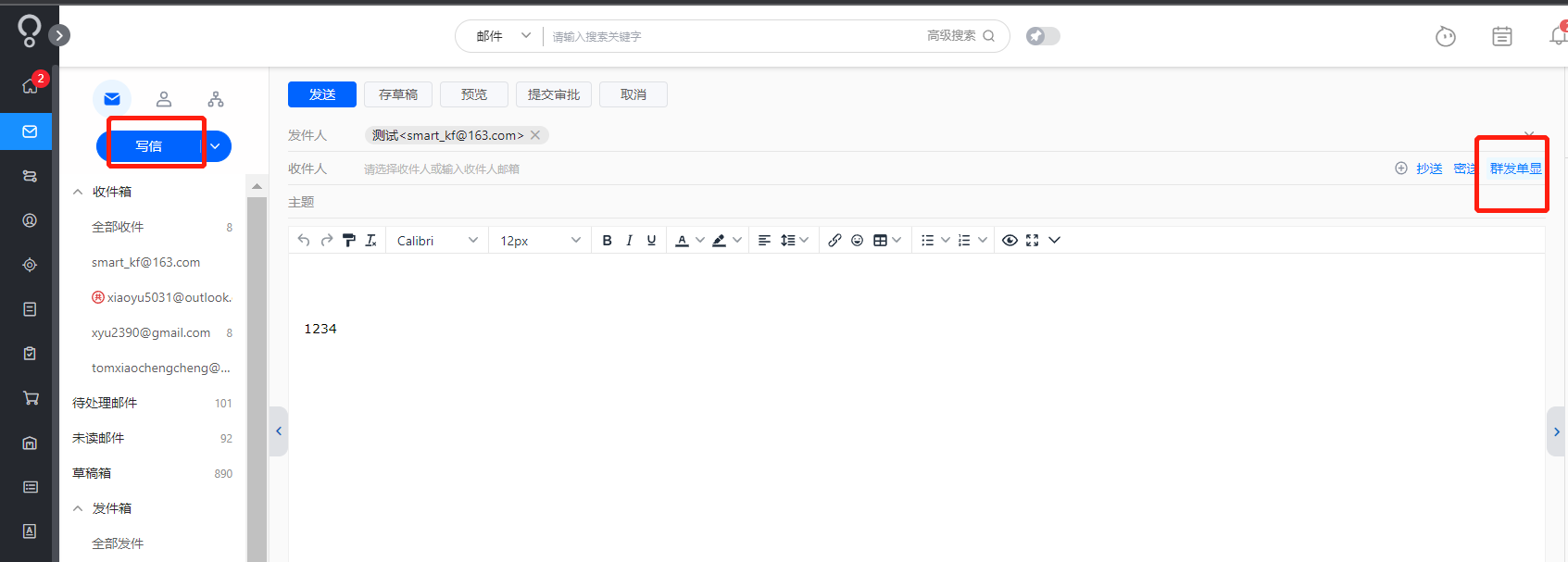Click the robot assistant icon in header
The height and width of the screenshot is (562, 1568).
(1446, 36)
